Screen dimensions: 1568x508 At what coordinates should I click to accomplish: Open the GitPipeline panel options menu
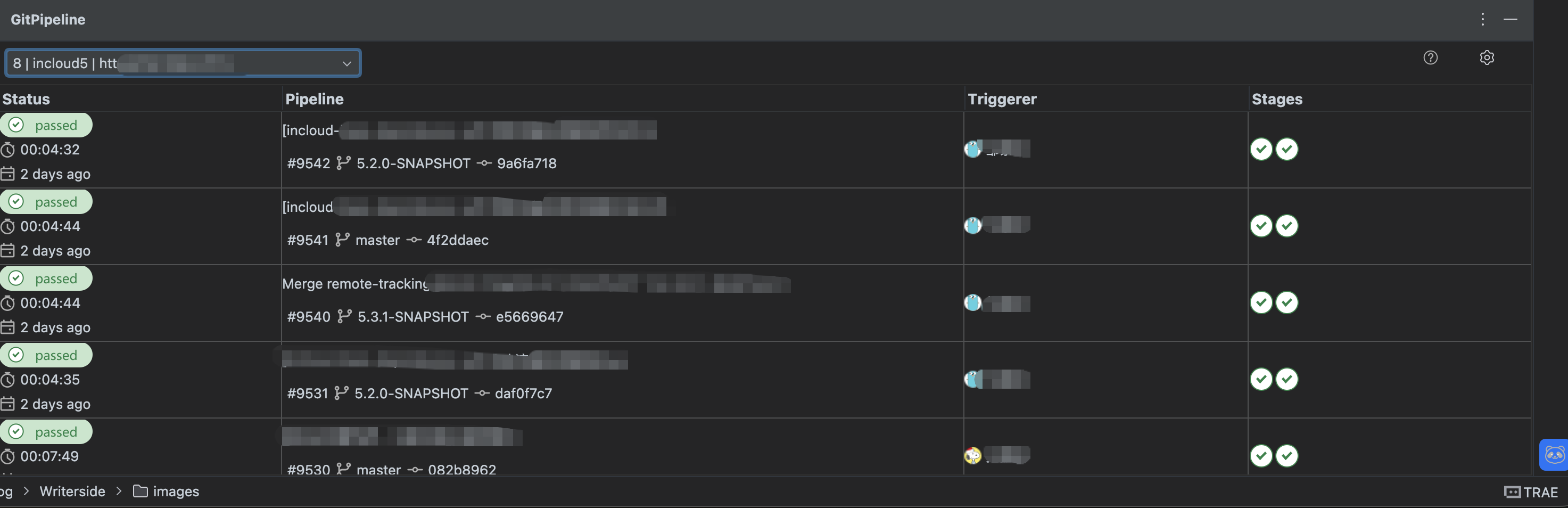(1482, 20)
